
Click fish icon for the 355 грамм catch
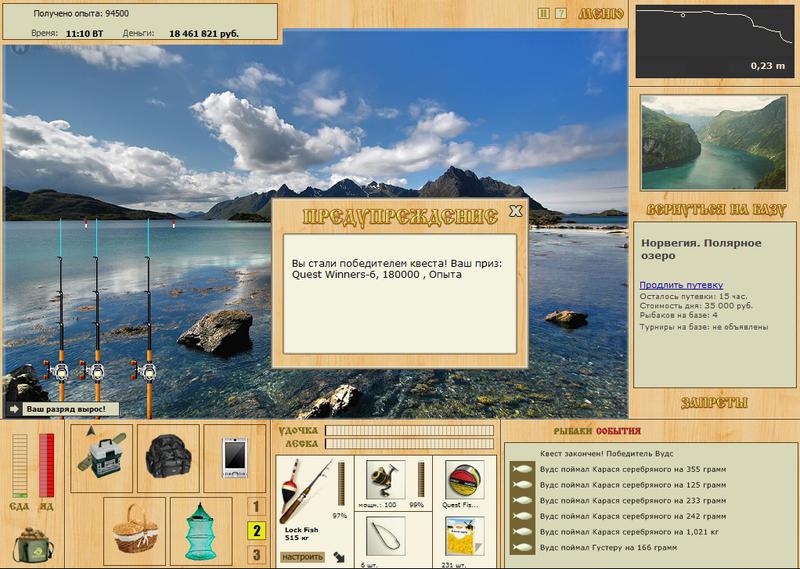coord(522,469)
